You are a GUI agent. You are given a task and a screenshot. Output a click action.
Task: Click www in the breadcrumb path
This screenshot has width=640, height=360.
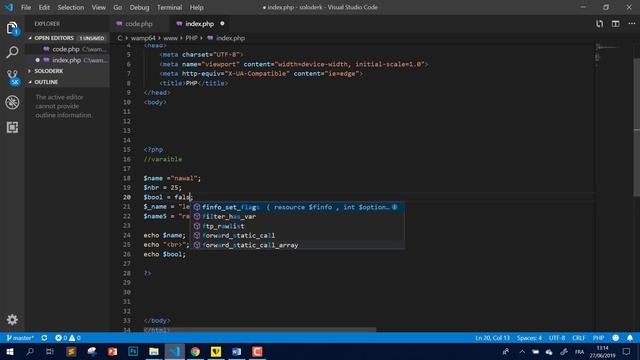point(170,38)
